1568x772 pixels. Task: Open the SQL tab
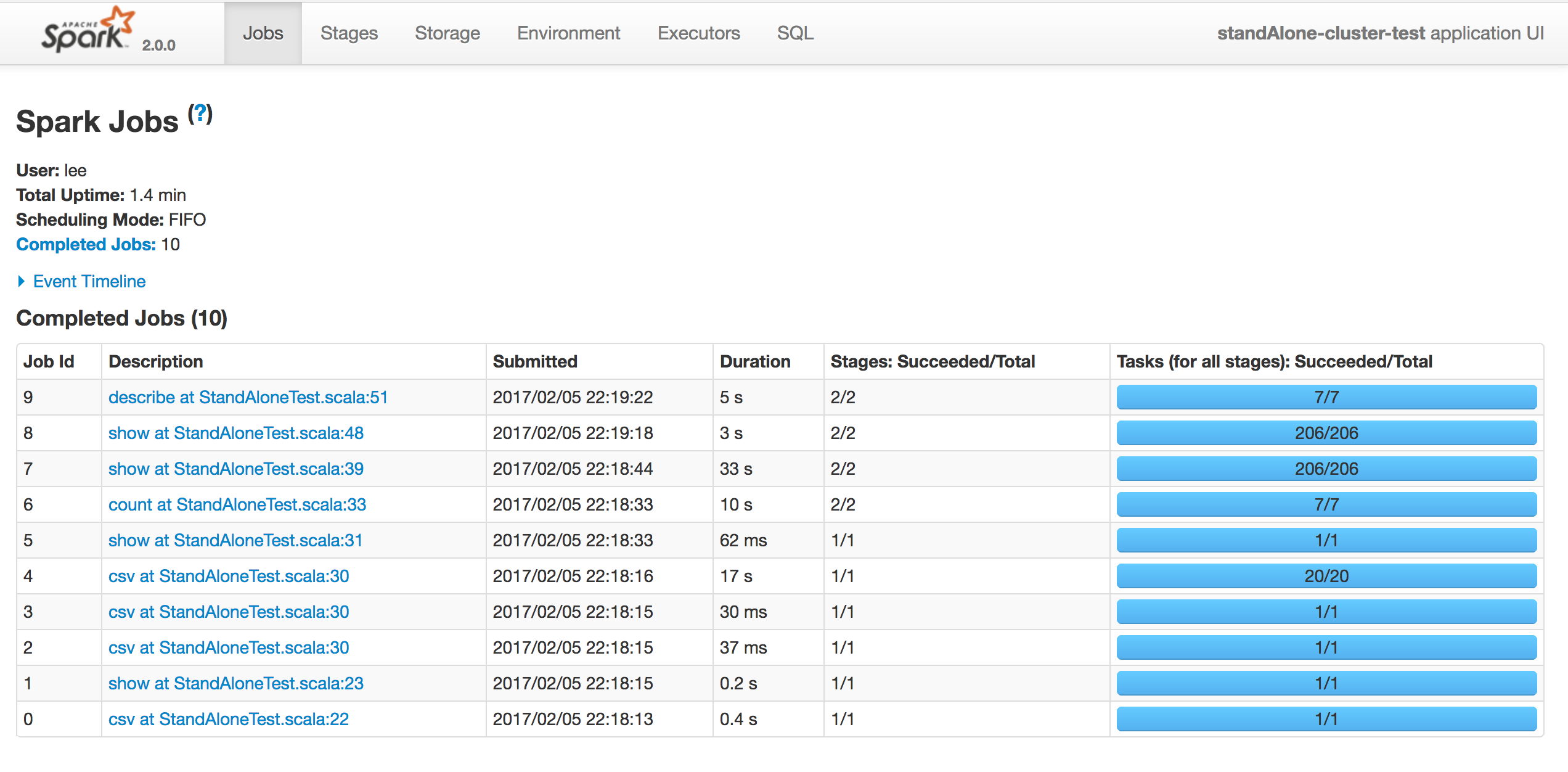795,33
